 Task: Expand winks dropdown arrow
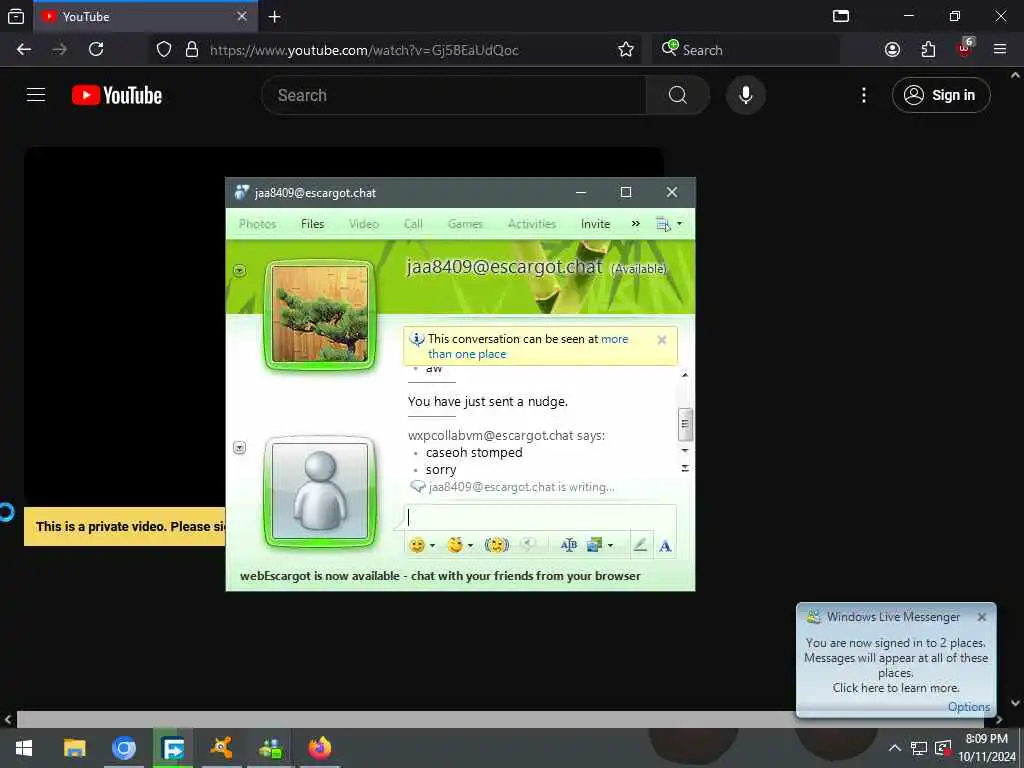click(470, 545)
